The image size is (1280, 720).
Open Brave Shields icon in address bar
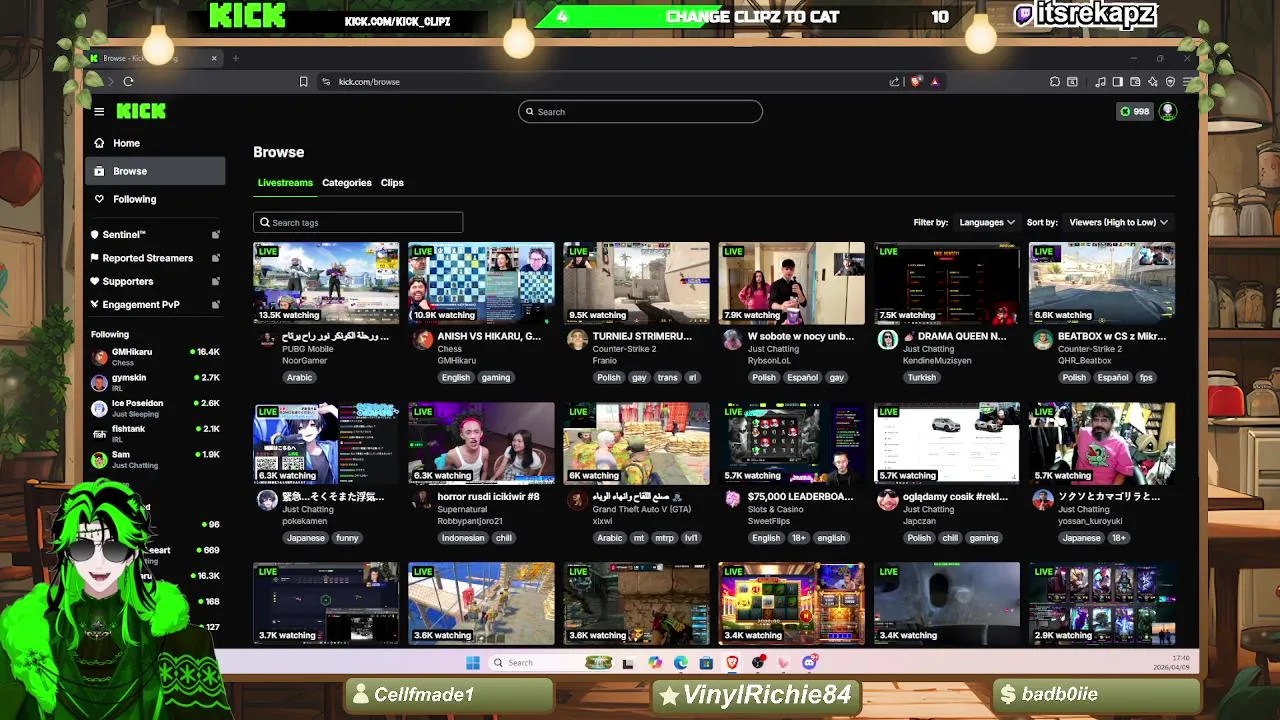(915, 82)
